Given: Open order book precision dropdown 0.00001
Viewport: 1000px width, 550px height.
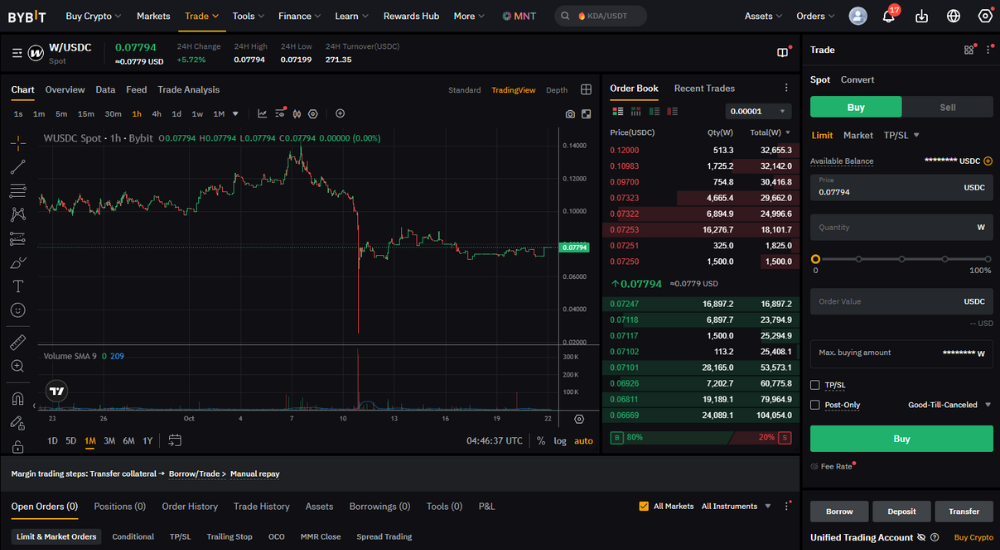Looking at the screenshot, I should click(x=758, y=111).
